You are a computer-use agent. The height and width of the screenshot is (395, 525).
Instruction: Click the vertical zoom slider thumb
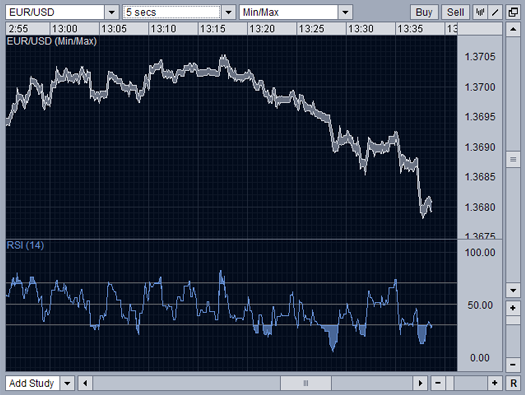point(513,321)
